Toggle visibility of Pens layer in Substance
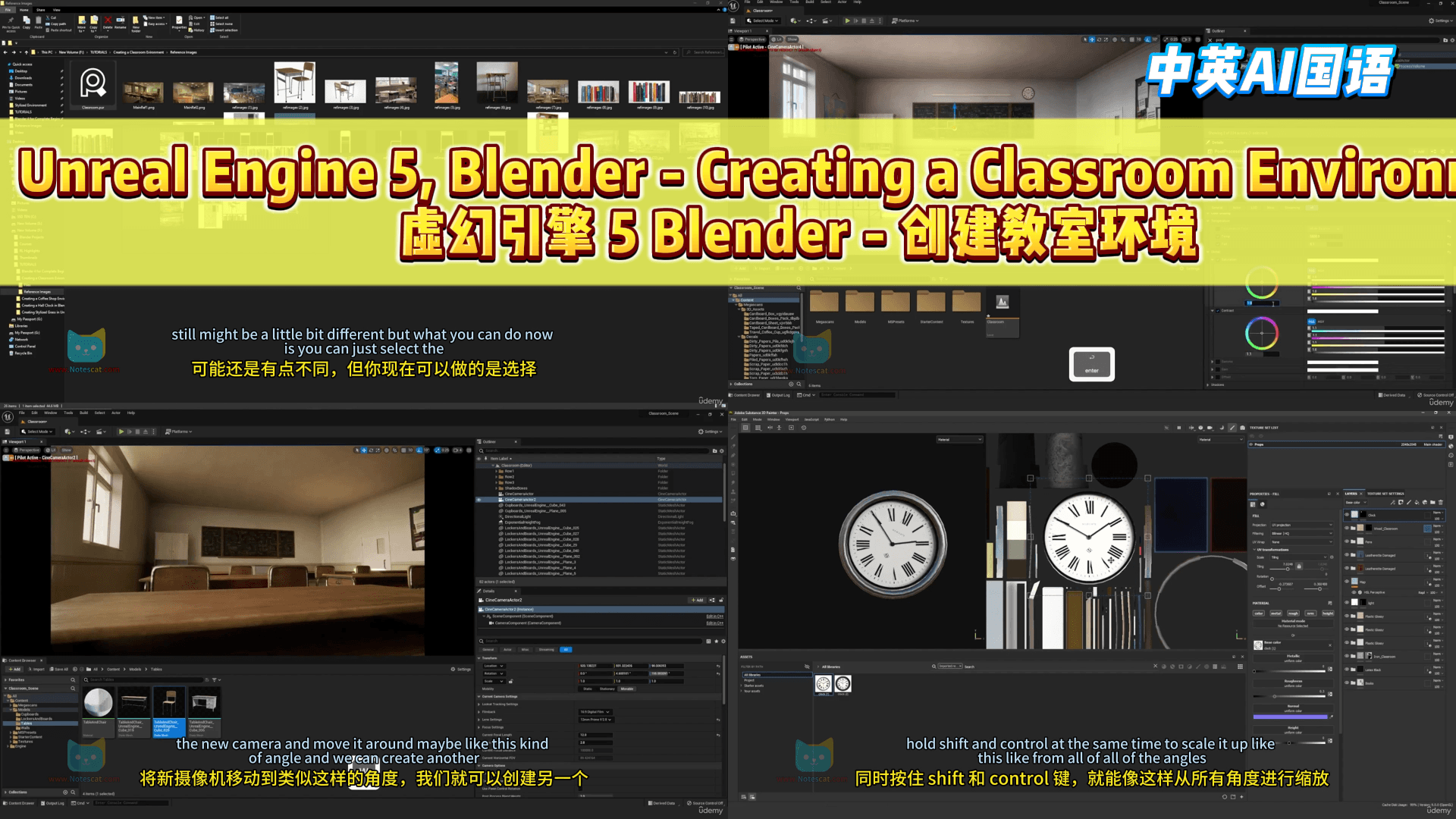The image size is (1456, 819). [x=1347, y=541]
